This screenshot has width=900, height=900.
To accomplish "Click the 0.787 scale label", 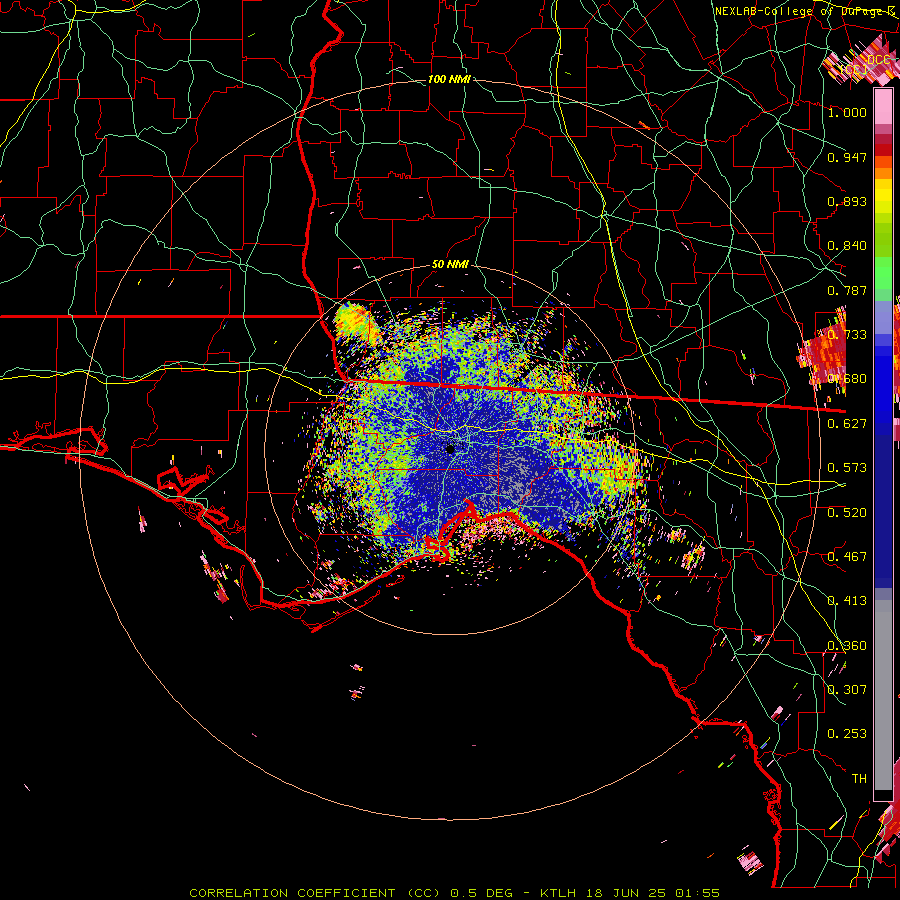I will point(847,290).
